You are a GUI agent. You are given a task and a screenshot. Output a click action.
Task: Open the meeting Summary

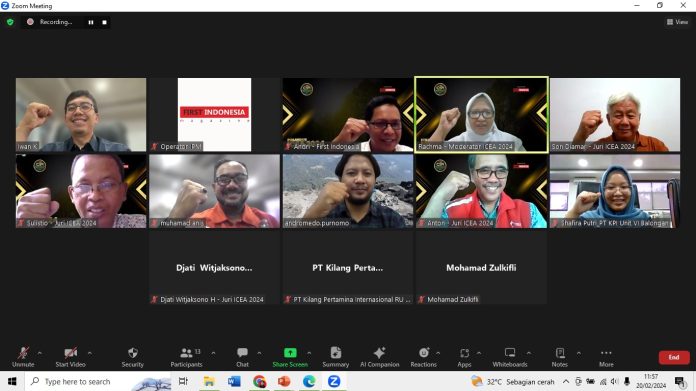336,357
